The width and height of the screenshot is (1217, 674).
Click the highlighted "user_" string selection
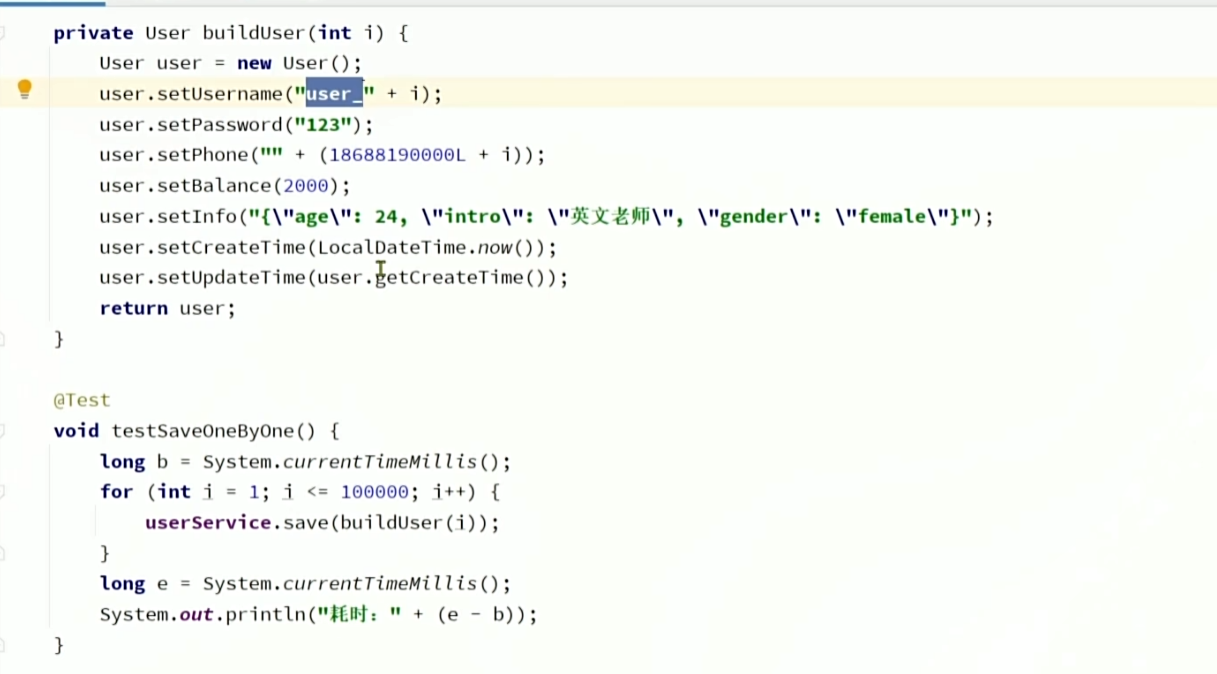(334, 94)
